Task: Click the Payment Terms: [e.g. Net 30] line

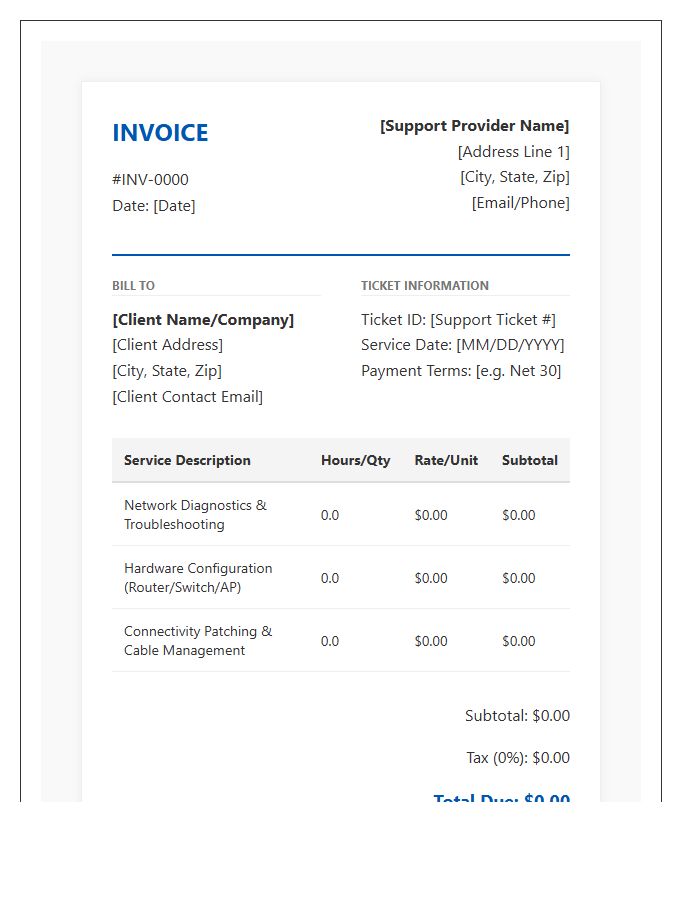Action: (461, 371)
